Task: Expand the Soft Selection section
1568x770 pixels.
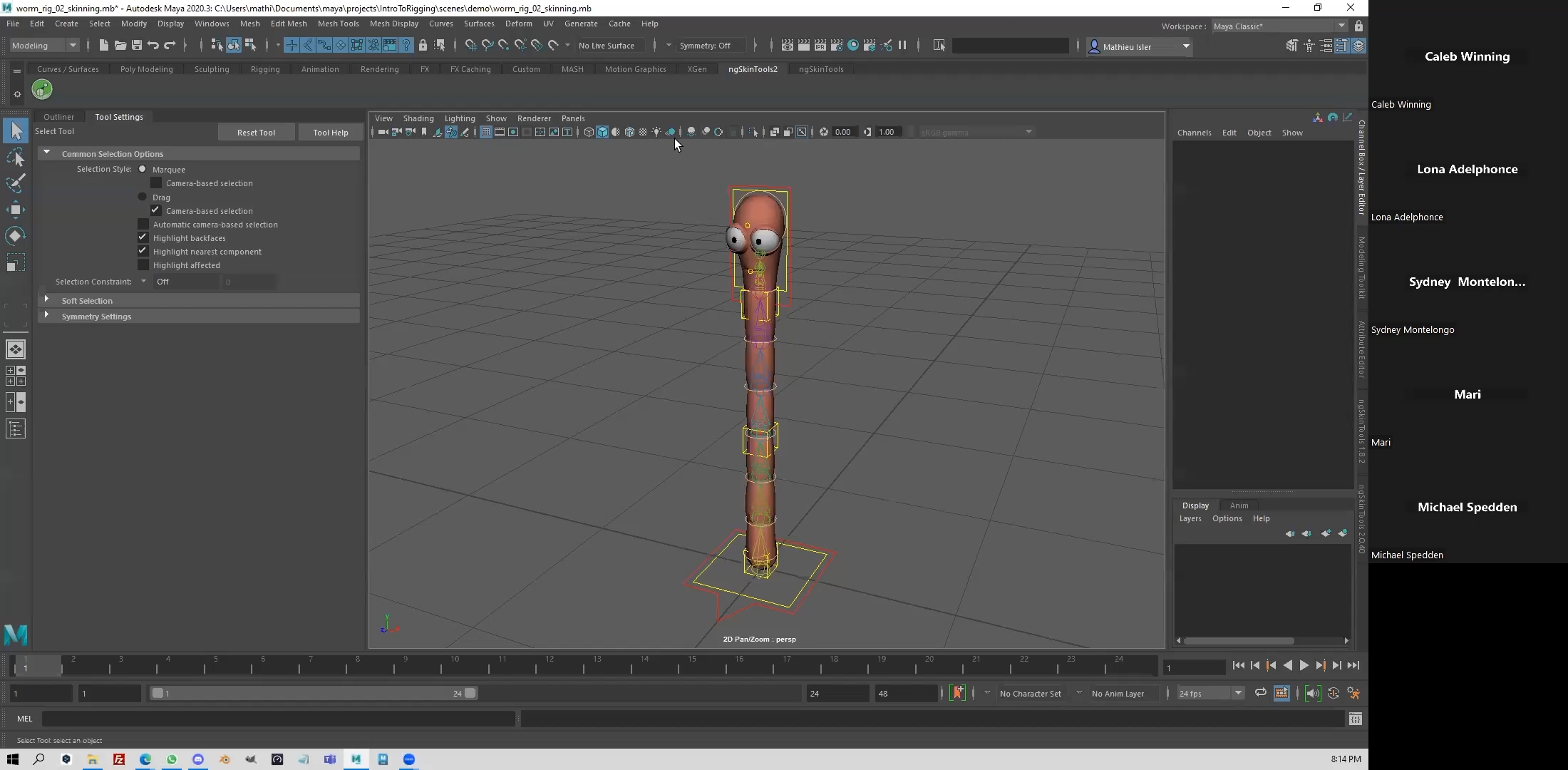Action: tap(47, 299)
